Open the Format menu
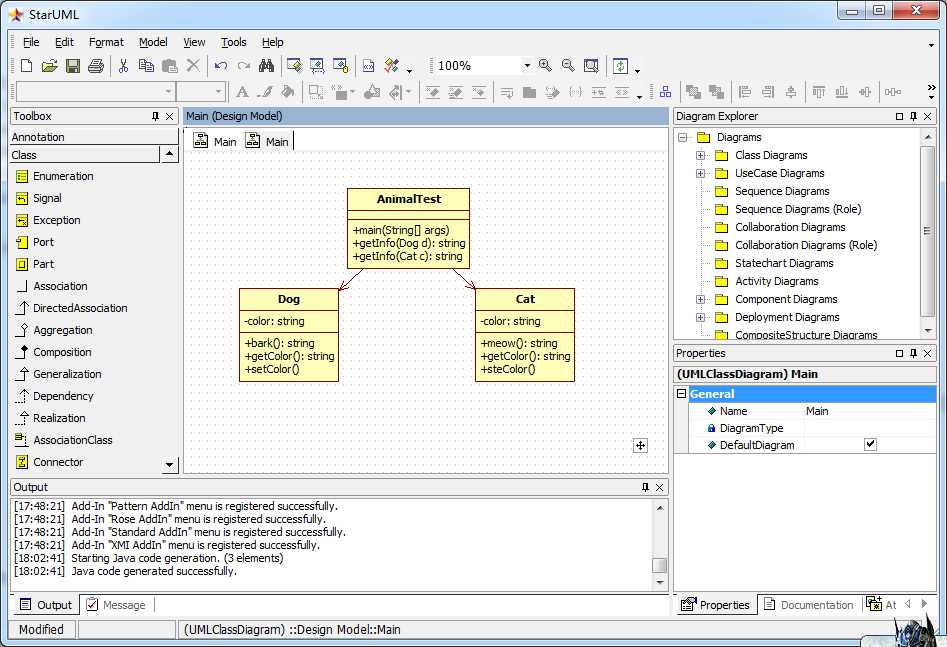The width and height of the screenshot is (947, 647). tap(106, 42)
